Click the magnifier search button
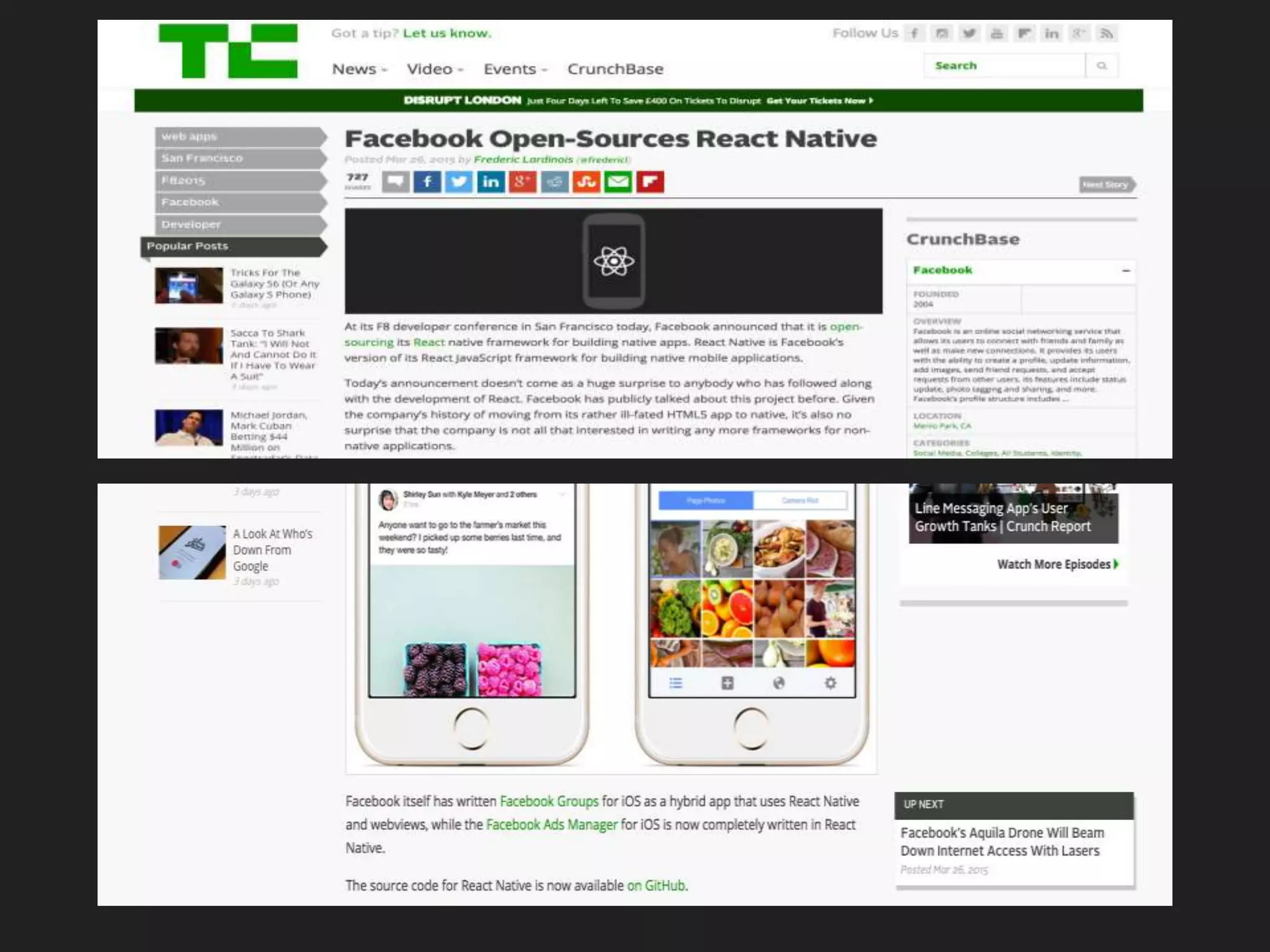 point(1102,66)
